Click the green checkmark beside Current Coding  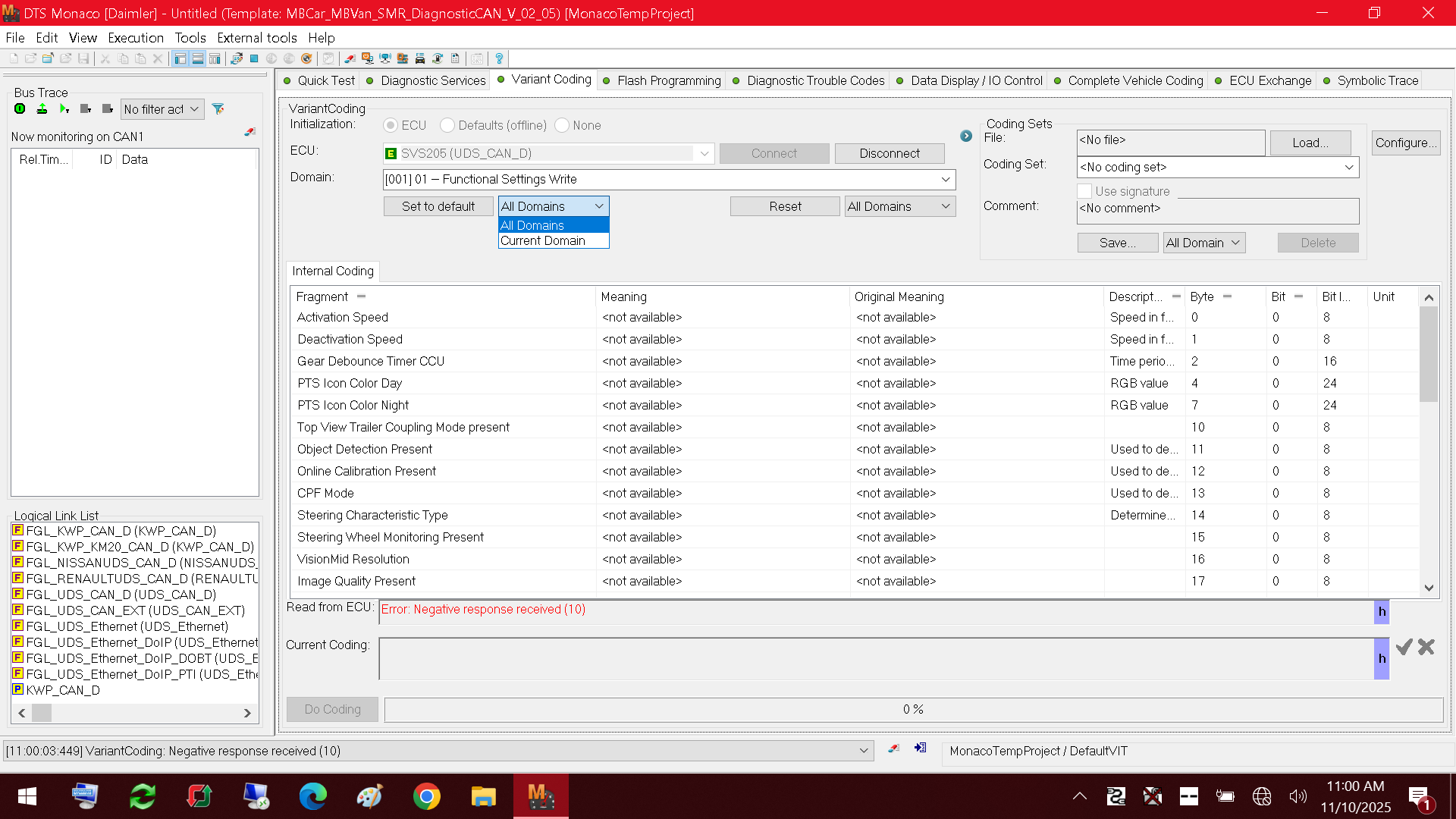tap(1404, 647)
